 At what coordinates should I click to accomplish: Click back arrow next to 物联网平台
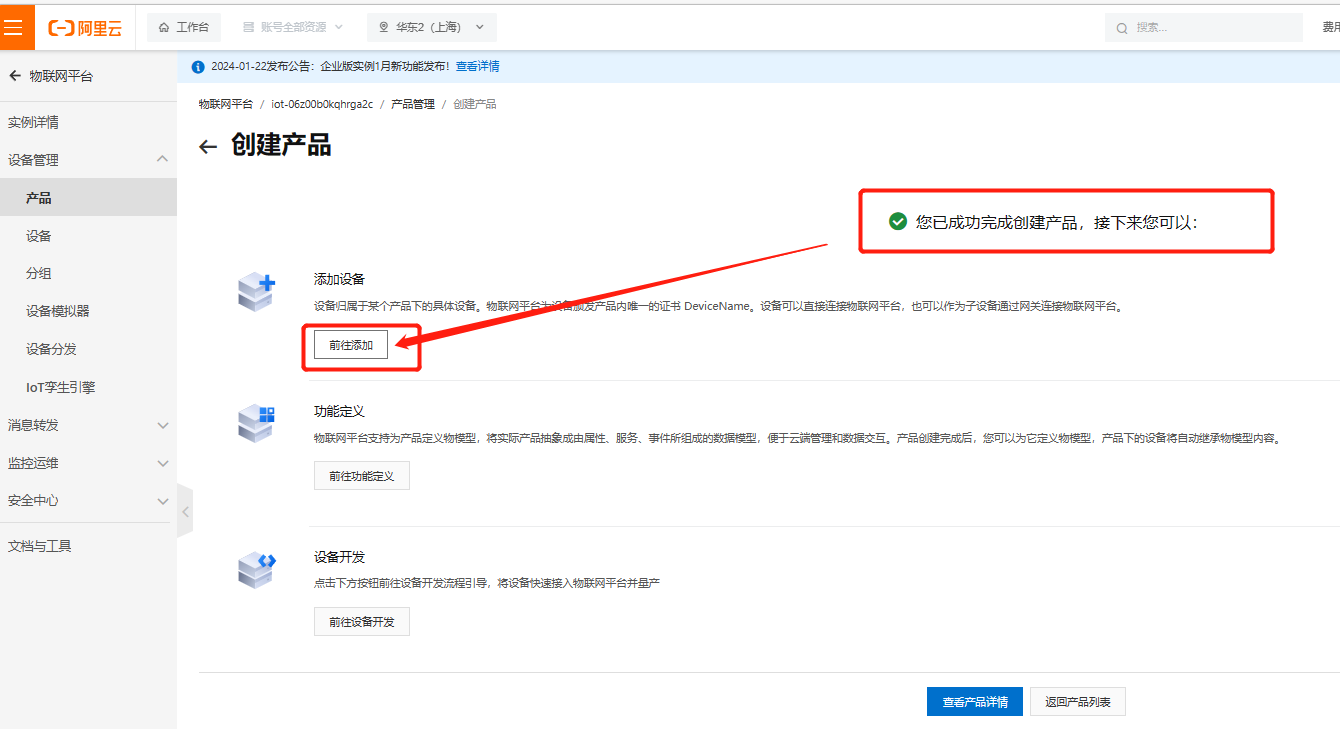pyautogui.click(x=14, y=76)
